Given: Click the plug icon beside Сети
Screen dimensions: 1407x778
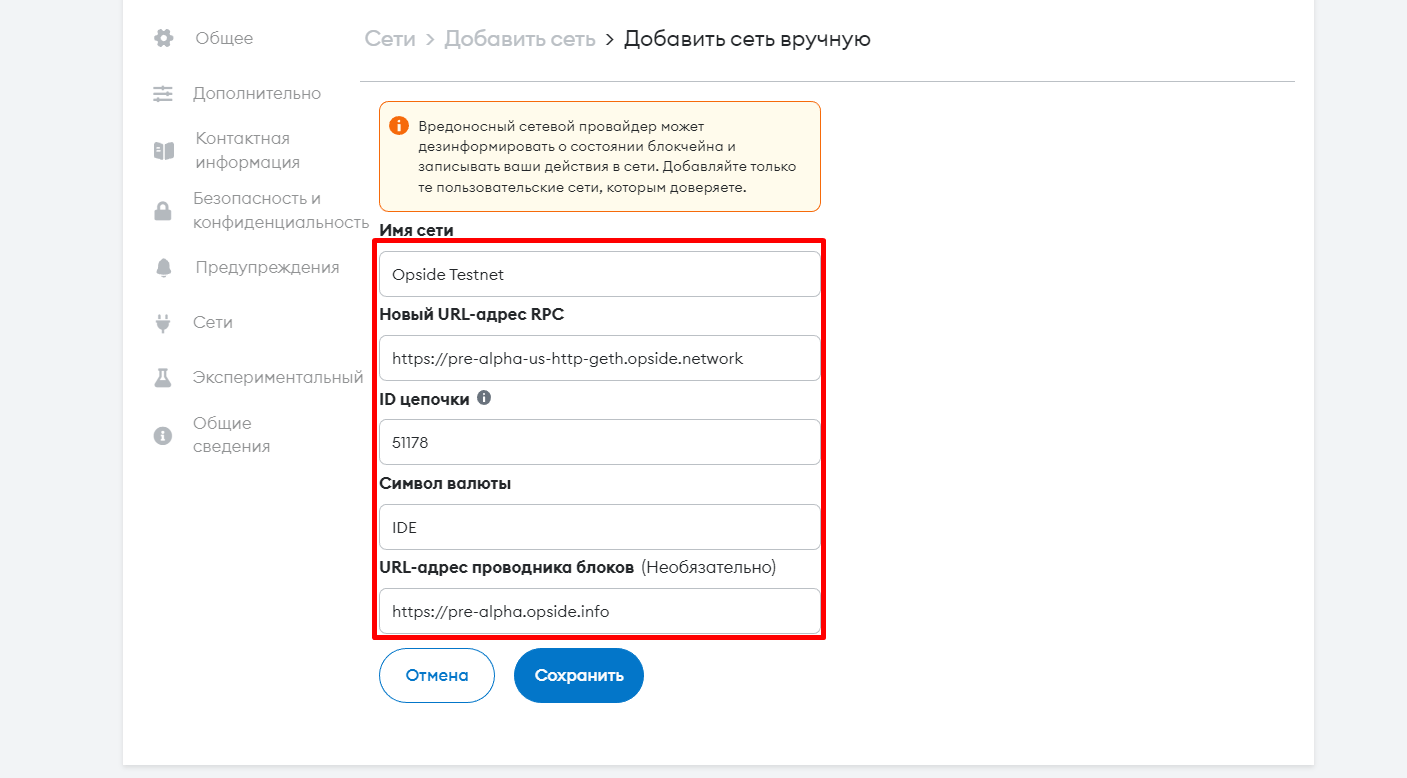Looking at the screenshot, I should [x=163, y=323].
